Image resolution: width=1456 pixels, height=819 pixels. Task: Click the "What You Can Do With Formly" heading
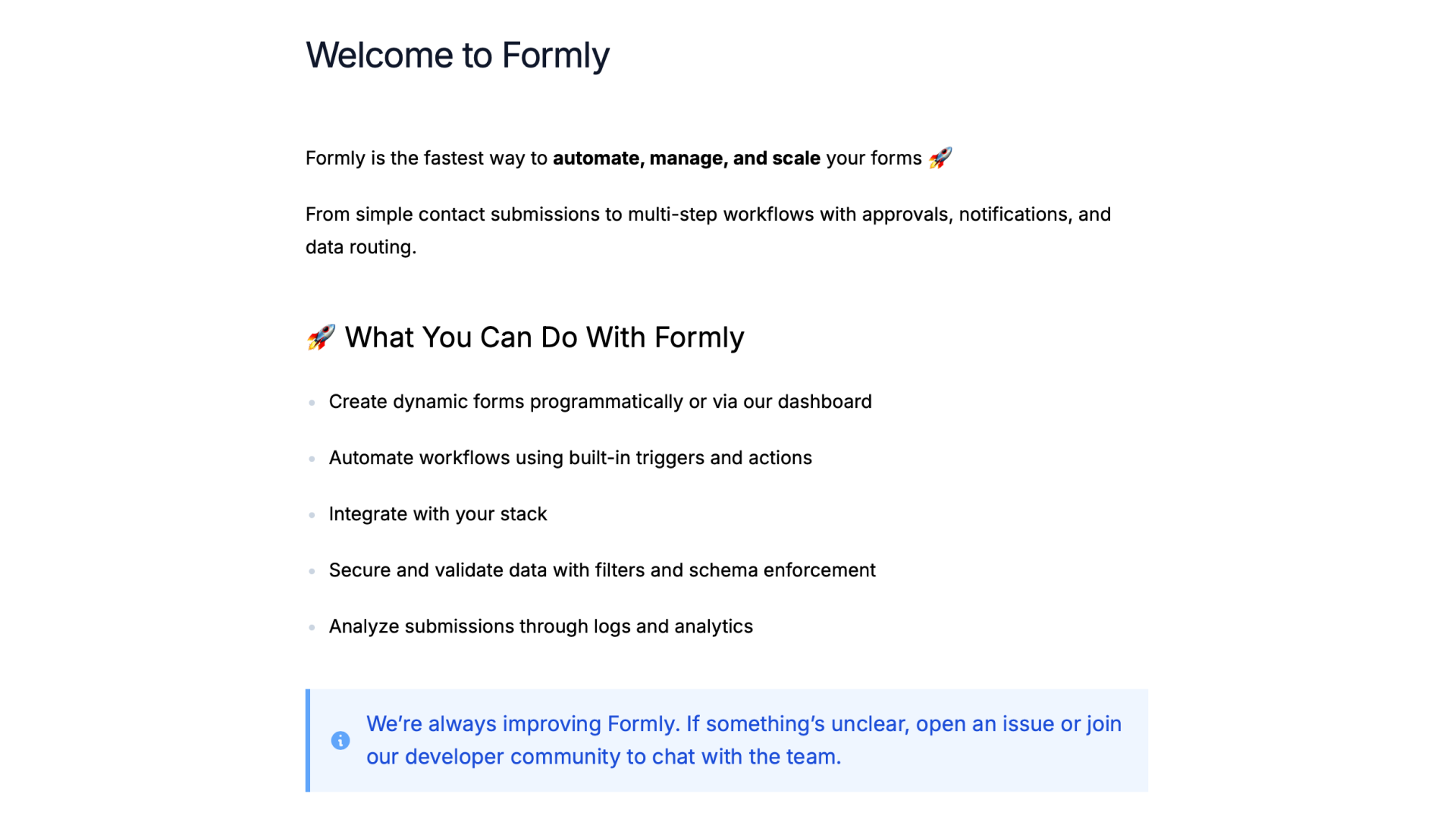[544, 337]
